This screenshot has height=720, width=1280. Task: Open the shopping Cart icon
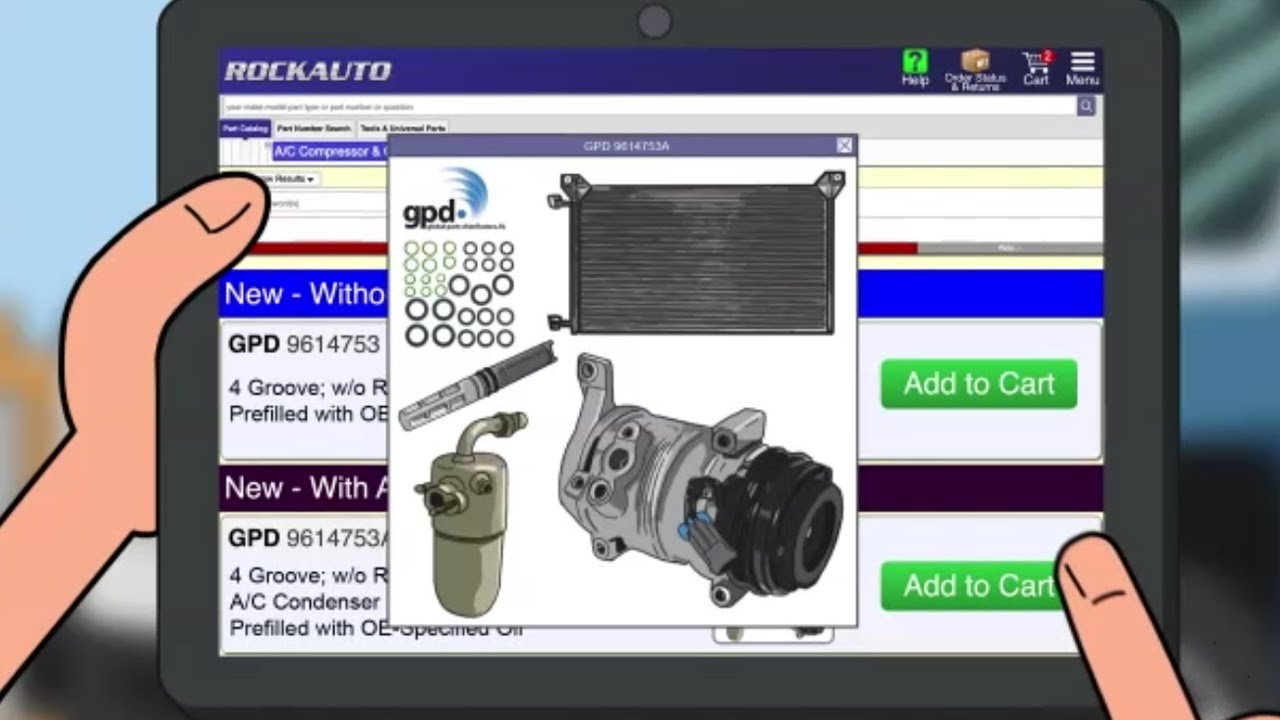tap(1037, 68)
